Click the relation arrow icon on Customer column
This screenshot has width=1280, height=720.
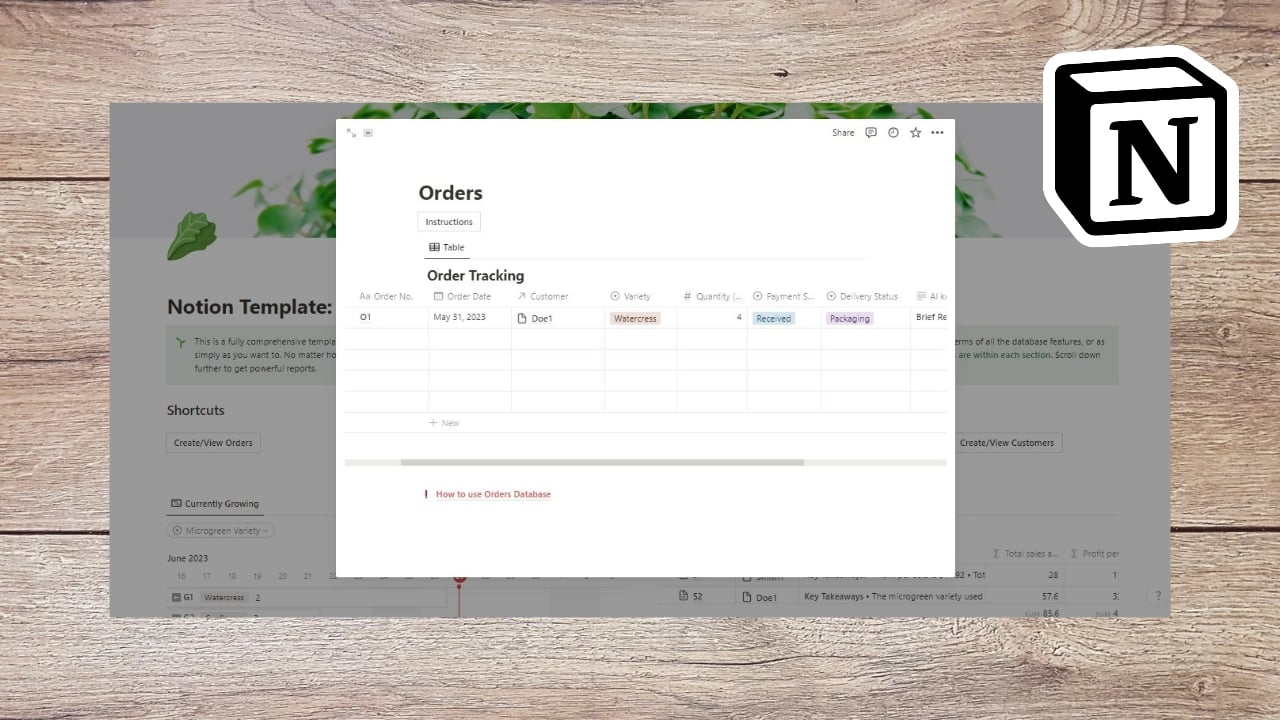[x=521, y=296]
